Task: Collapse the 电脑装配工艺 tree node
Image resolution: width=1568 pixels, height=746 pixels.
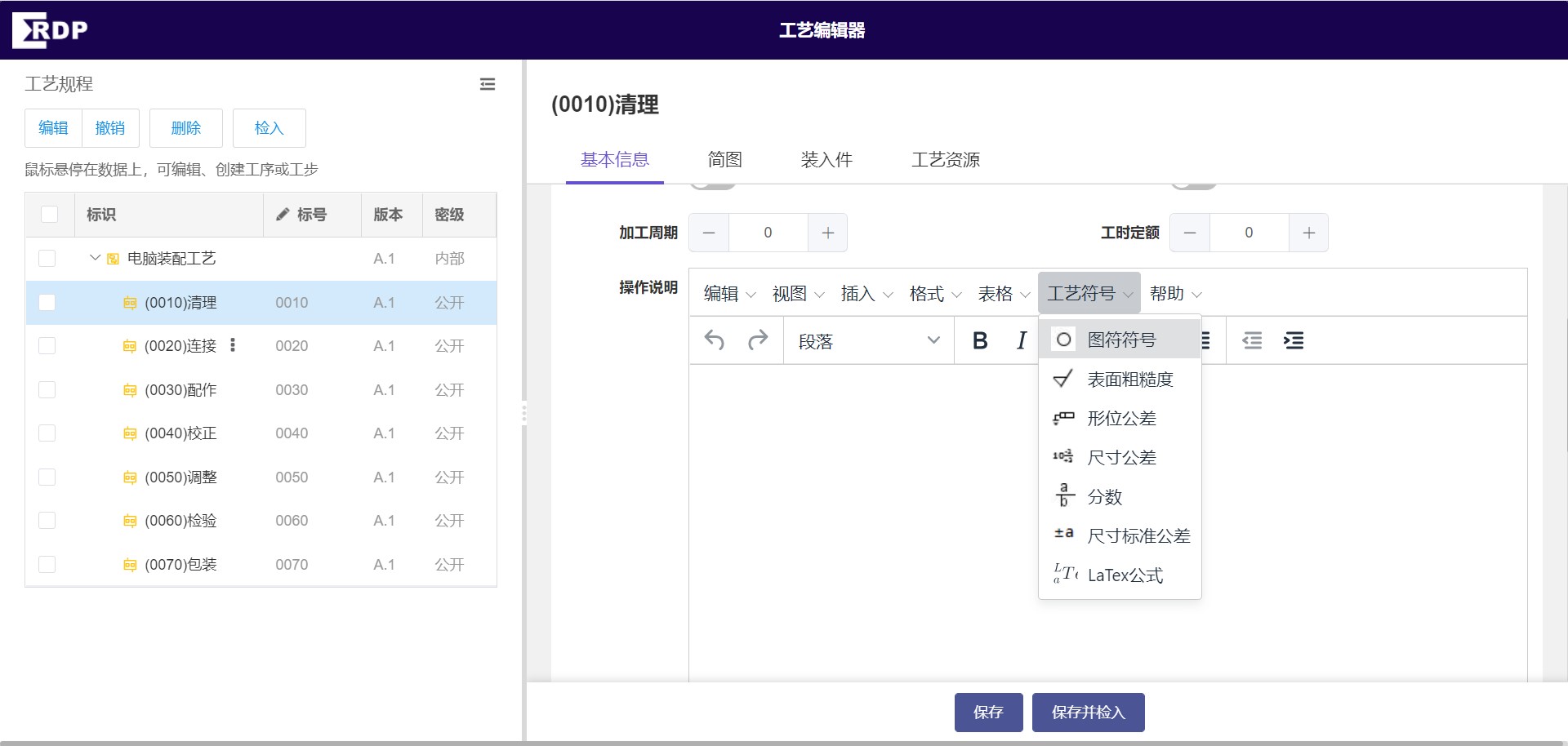Action: 92,258
